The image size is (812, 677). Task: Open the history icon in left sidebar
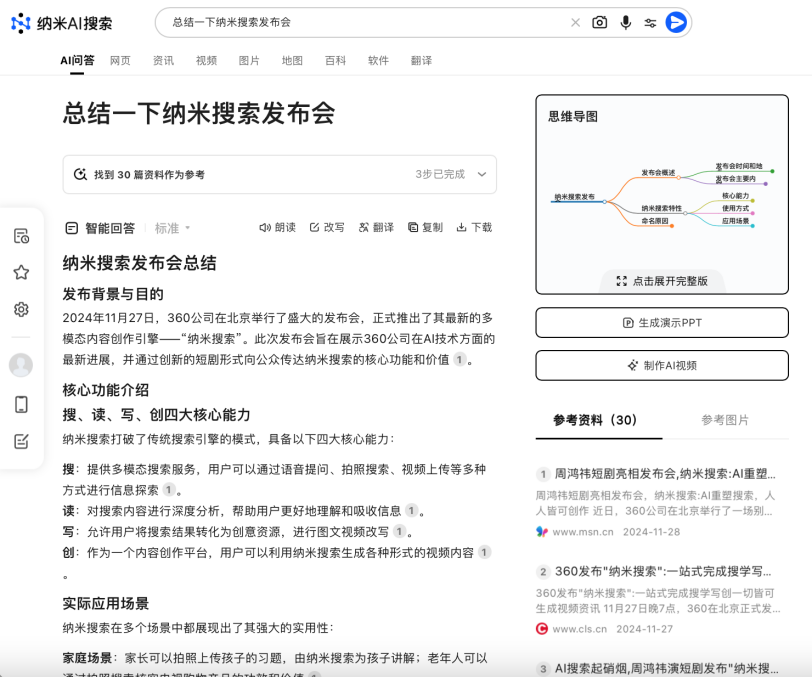[x=21, y=236]
